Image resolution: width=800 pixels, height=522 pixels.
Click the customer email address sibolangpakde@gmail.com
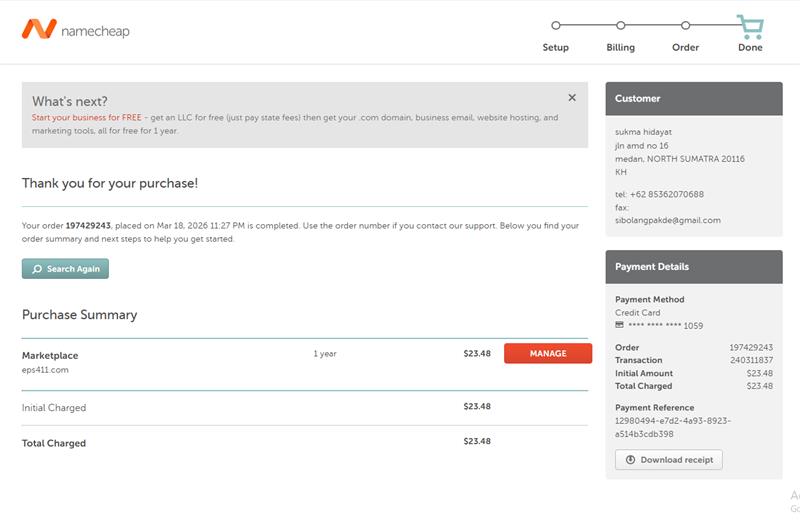667,220
